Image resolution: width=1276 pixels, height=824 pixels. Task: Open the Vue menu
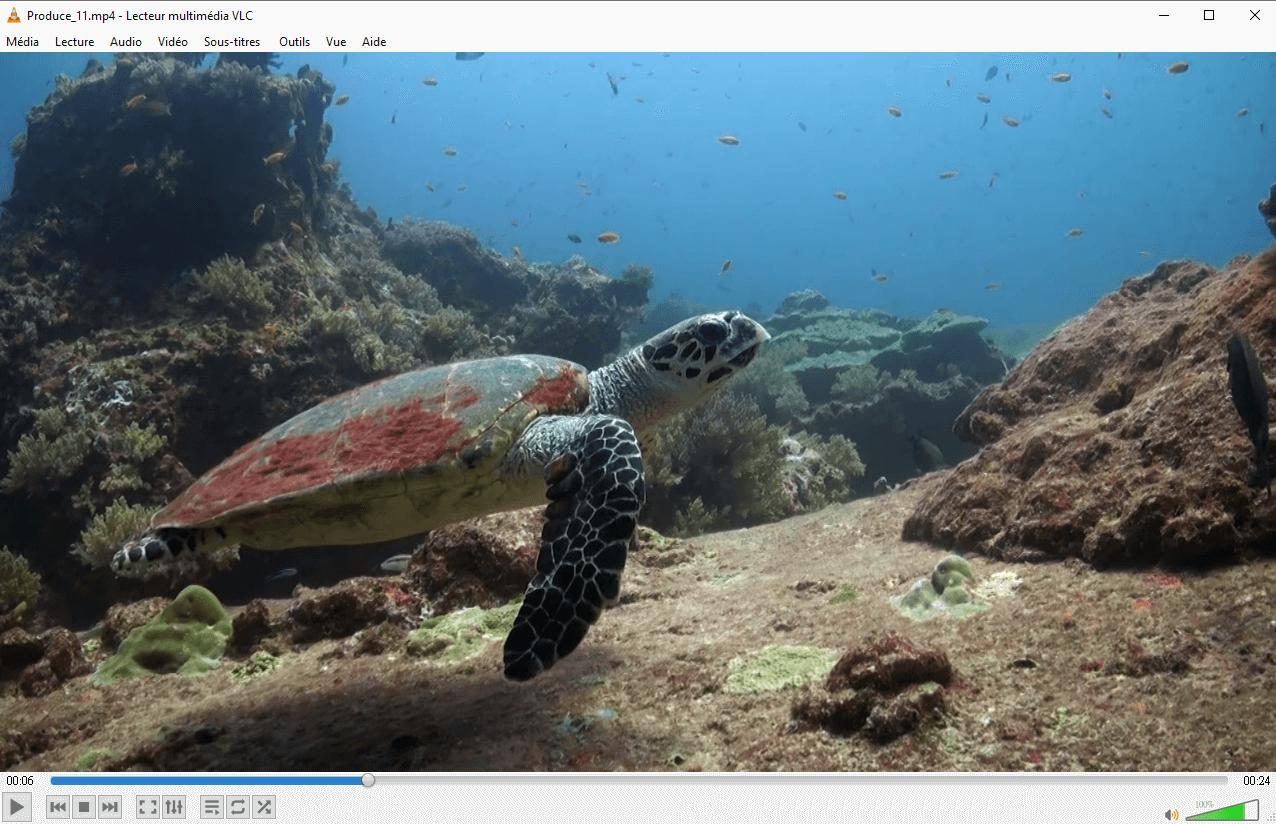(336, 42)
